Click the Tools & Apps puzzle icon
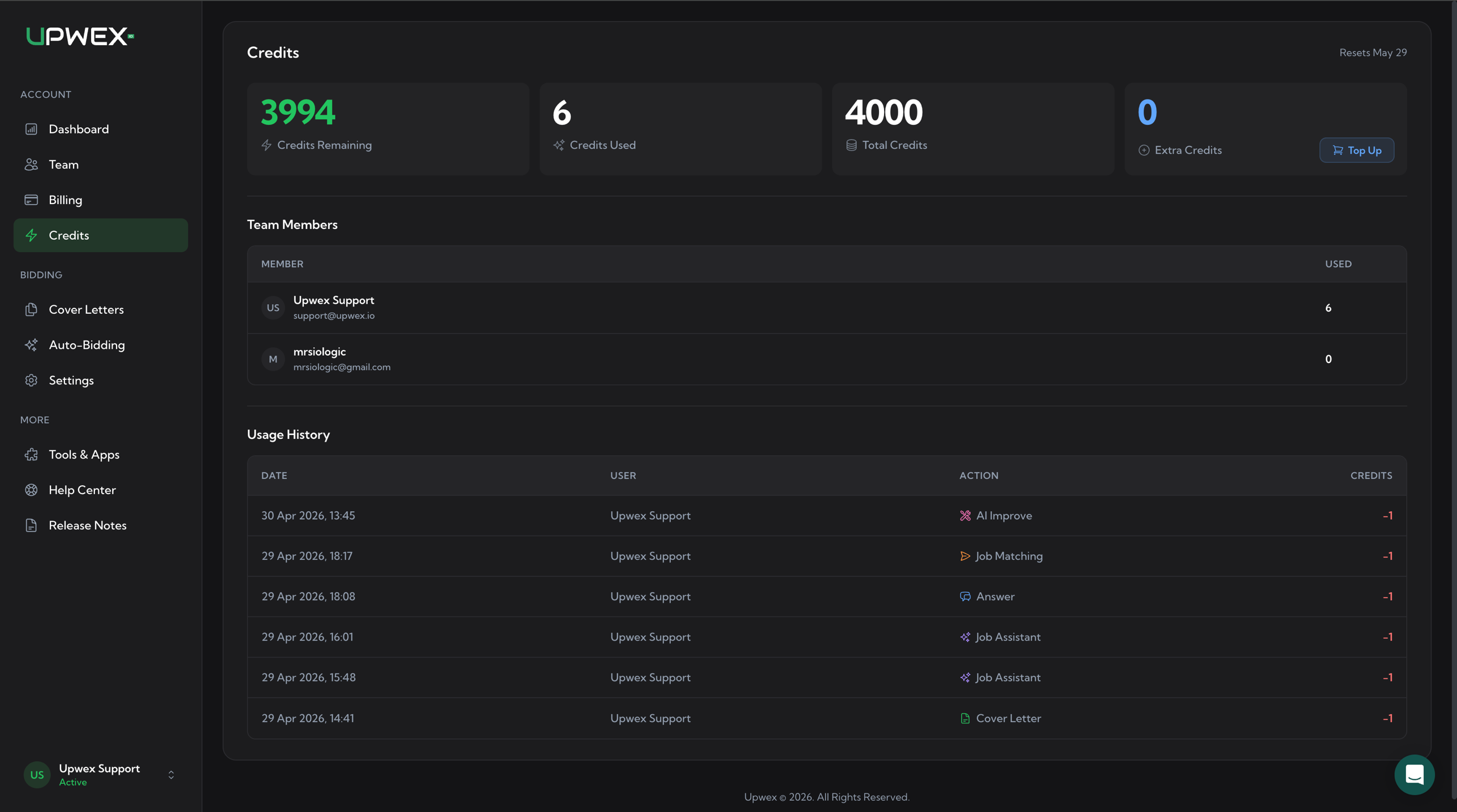 [31, 455]
